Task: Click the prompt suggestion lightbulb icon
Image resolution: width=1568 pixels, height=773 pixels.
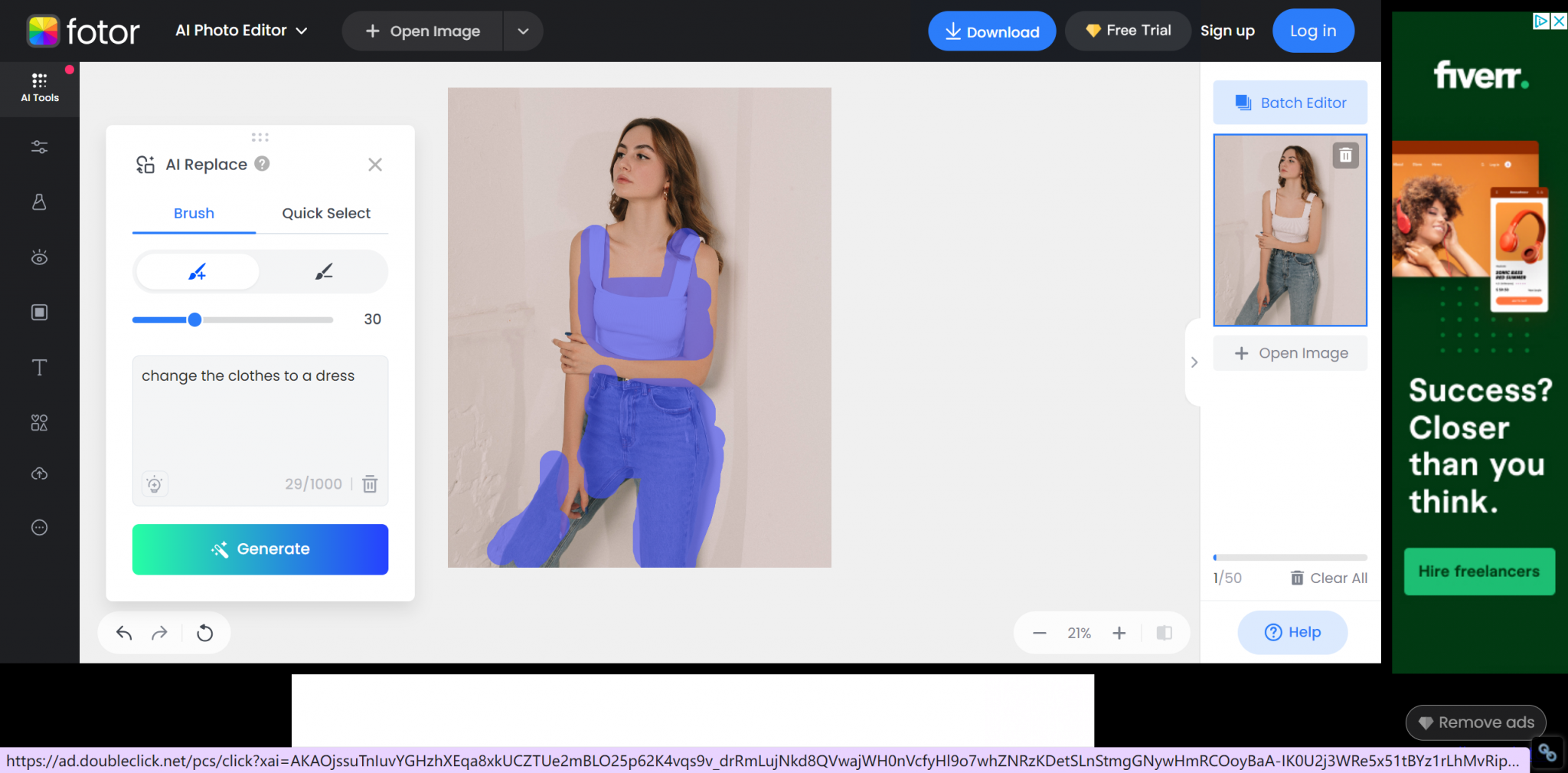Action: click(154, 484)
